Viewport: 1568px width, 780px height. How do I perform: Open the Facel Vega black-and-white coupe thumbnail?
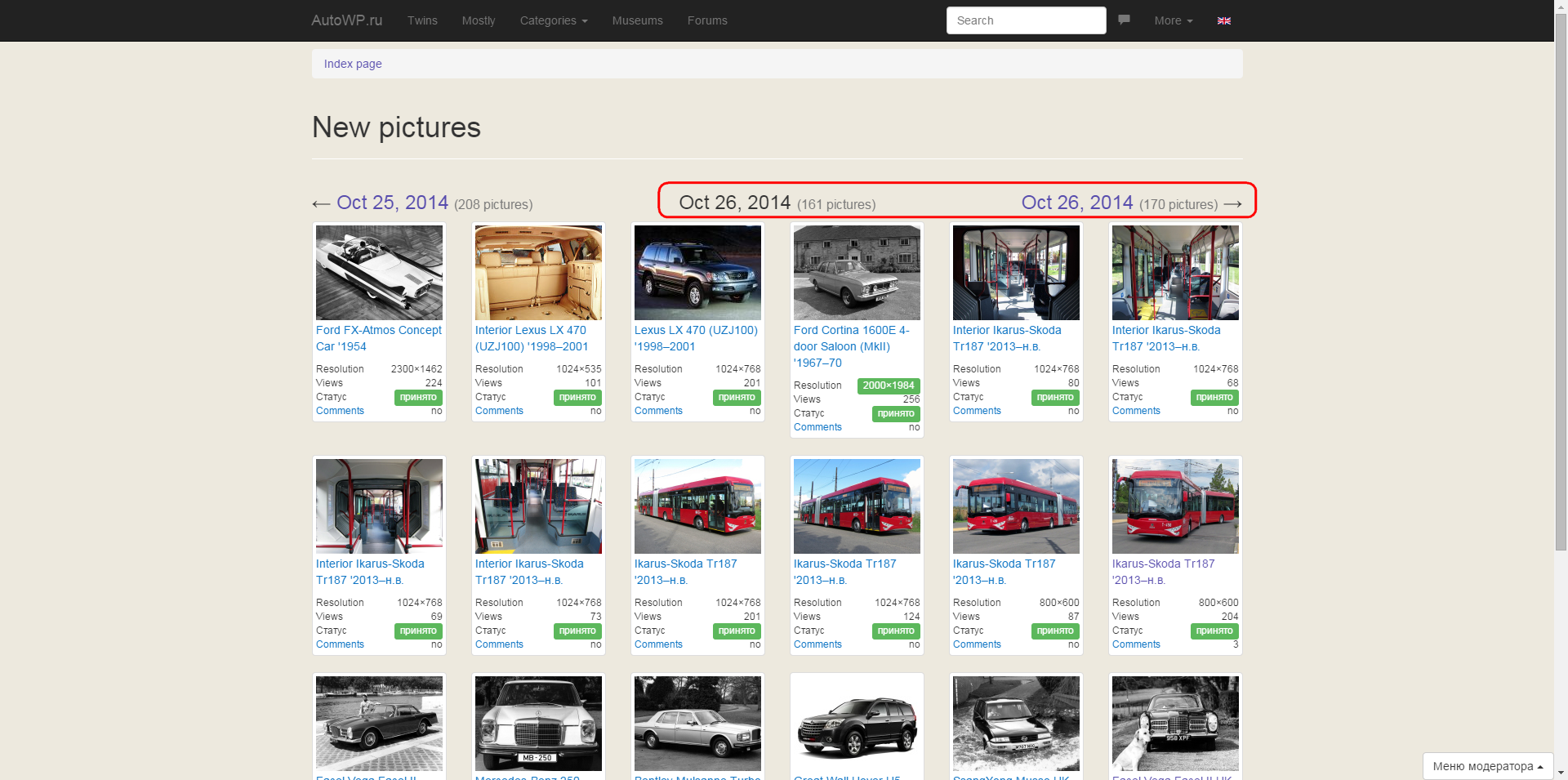coord(379,724)
